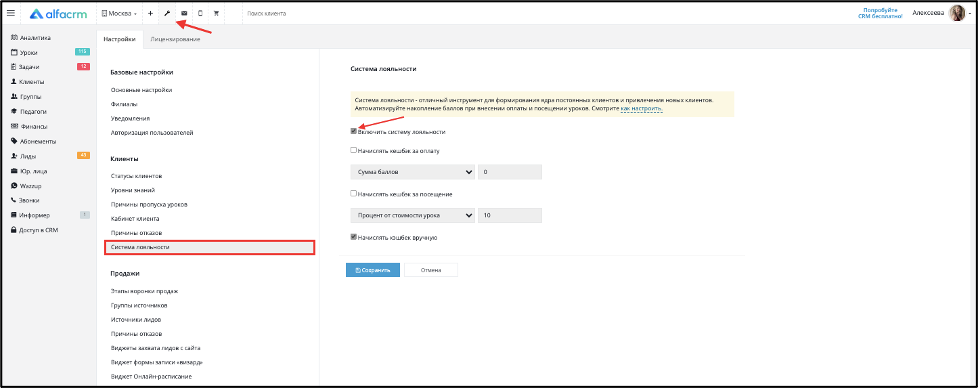Click the Уроки counter badge 115
Screen dimensions: 979x389
click(x=82, y=52)
